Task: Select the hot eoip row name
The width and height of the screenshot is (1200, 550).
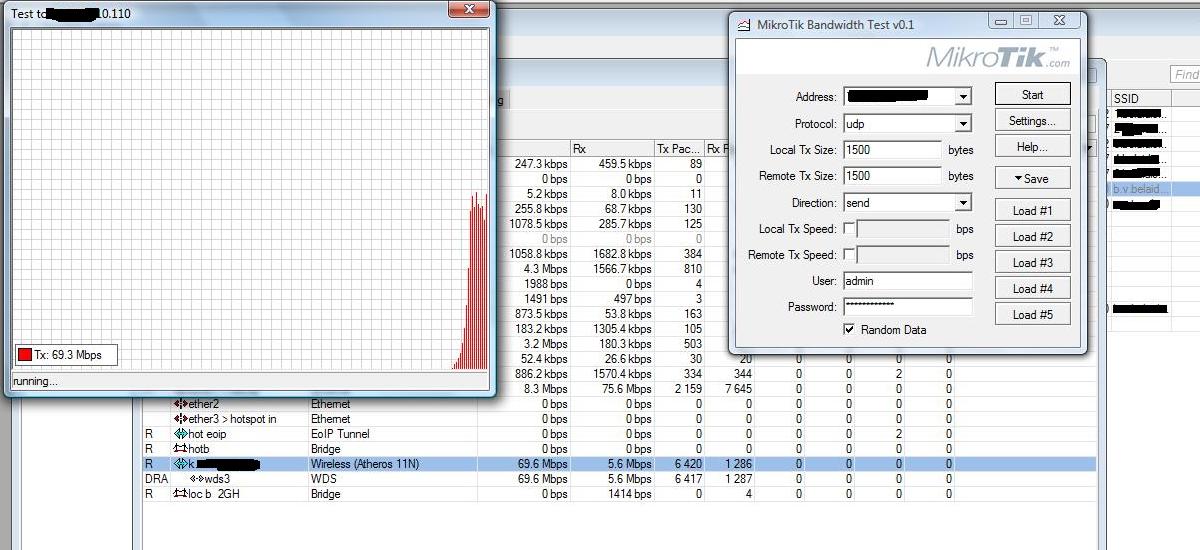Action: tap(209, 434)
